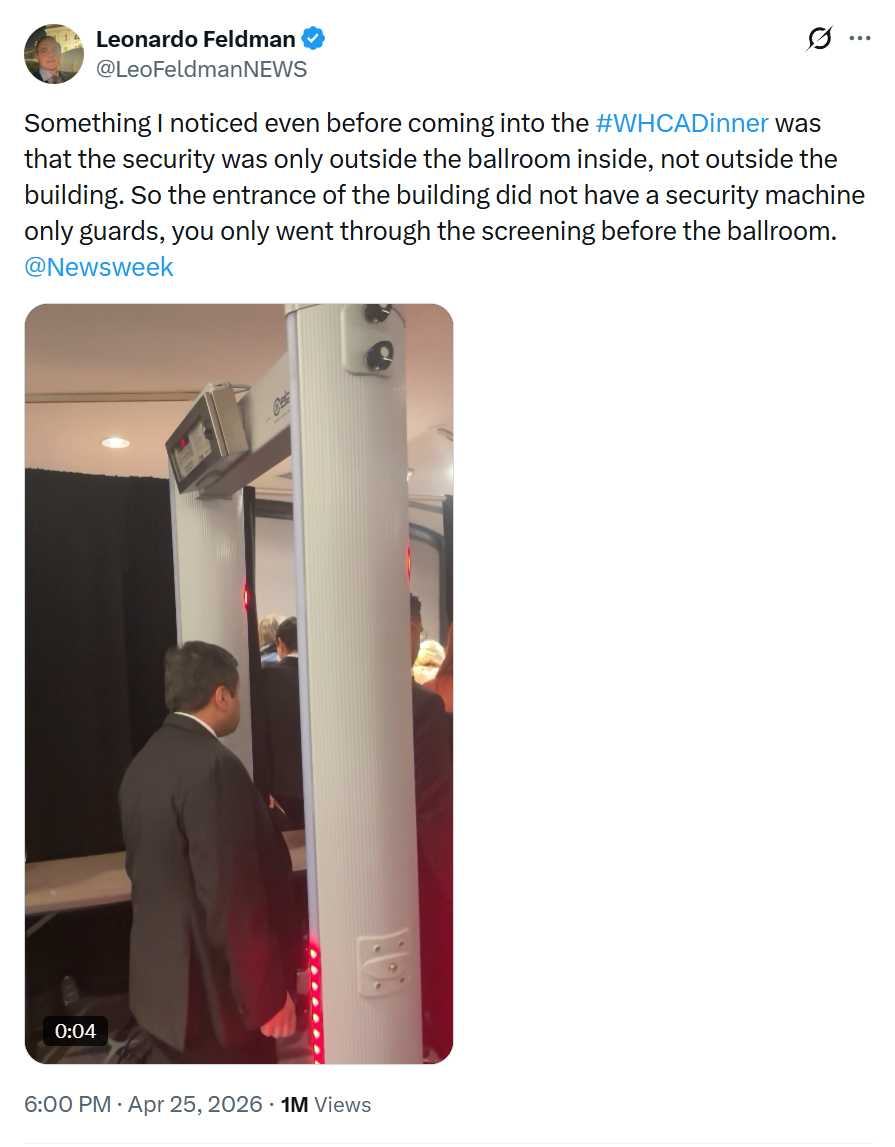Open the three-dot more options menu
Screen dimensions: 895x1147
click(860, 38)
